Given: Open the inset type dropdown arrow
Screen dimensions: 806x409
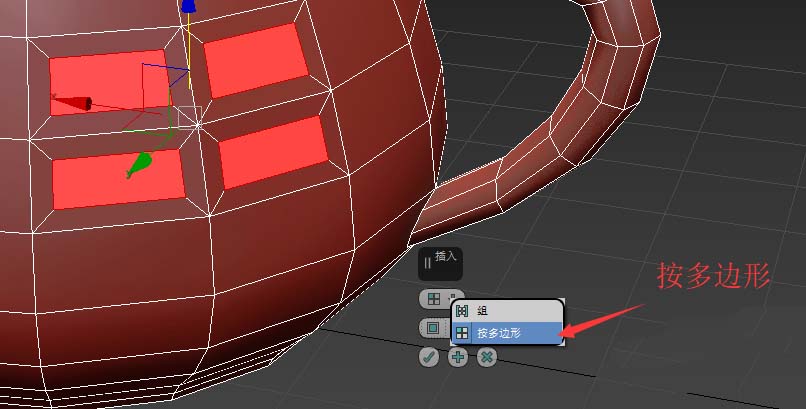Looking at the screenshot, I should tap(452, 296).
